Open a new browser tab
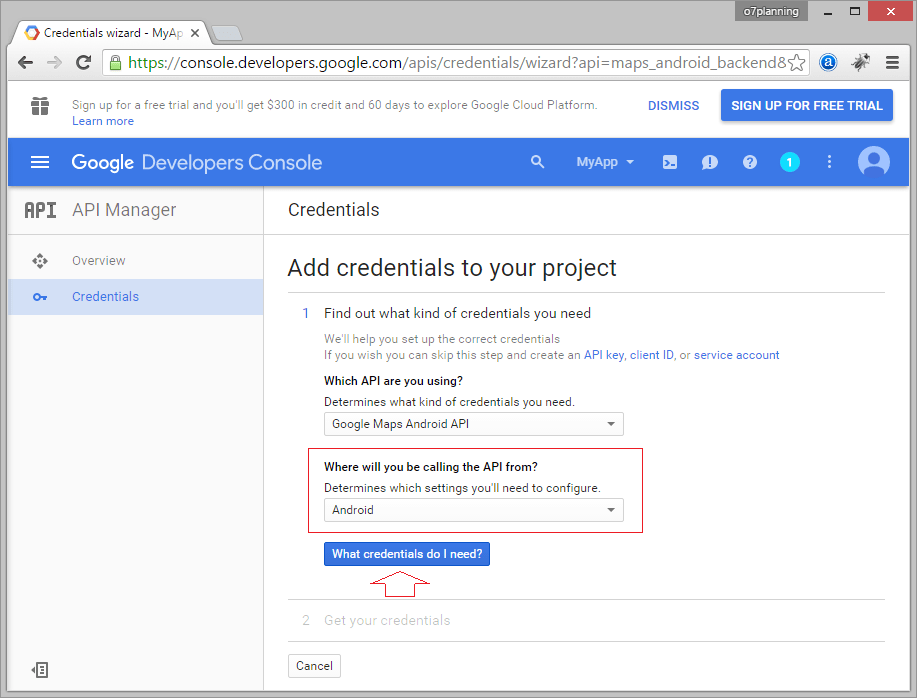917x698 pixels. (x=227, y=33)
